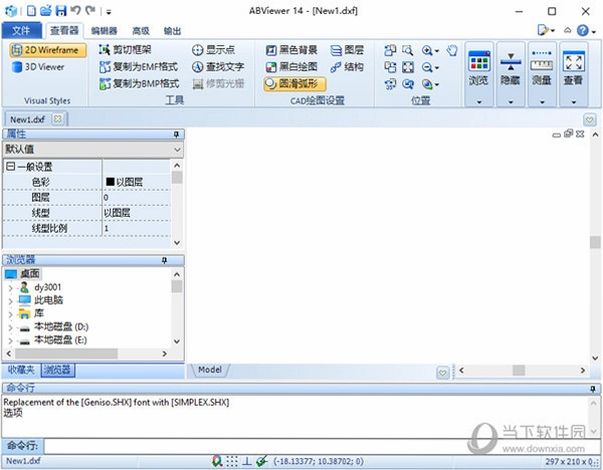
Task: Close the New1.dxf document tab
Action: click(58, 119)
